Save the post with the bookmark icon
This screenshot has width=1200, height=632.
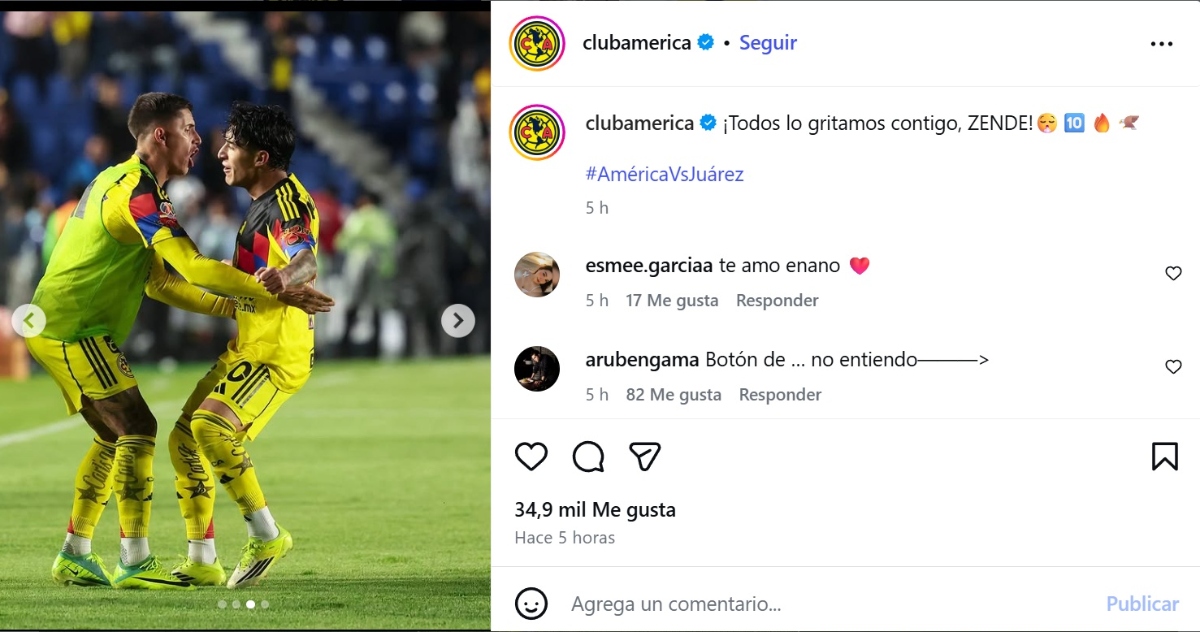point(1165,456)
